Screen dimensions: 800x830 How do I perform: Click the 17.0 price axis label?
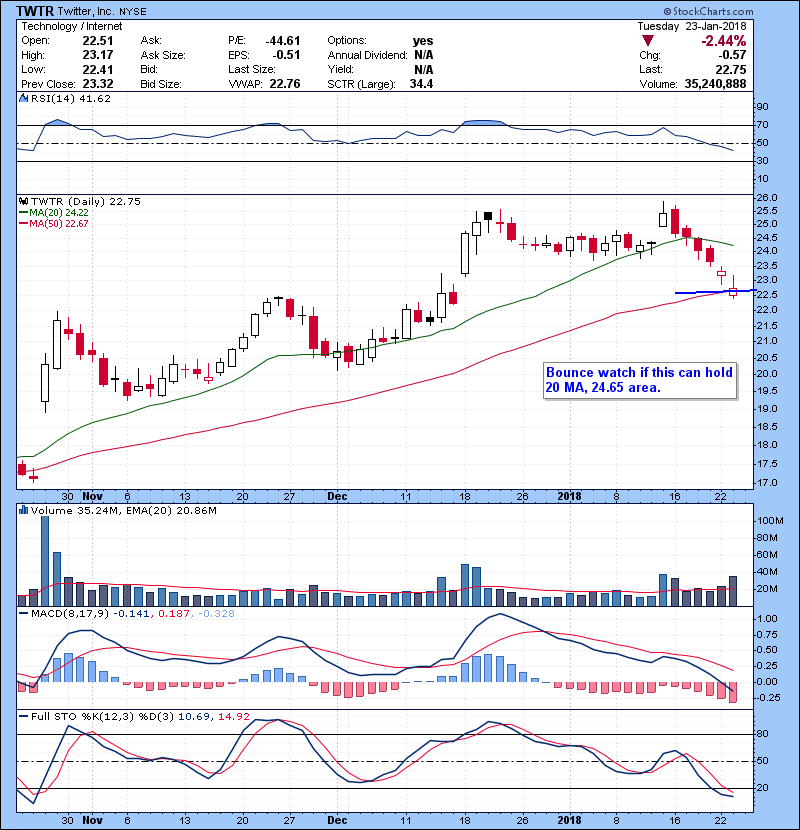(x=767, y=483)
